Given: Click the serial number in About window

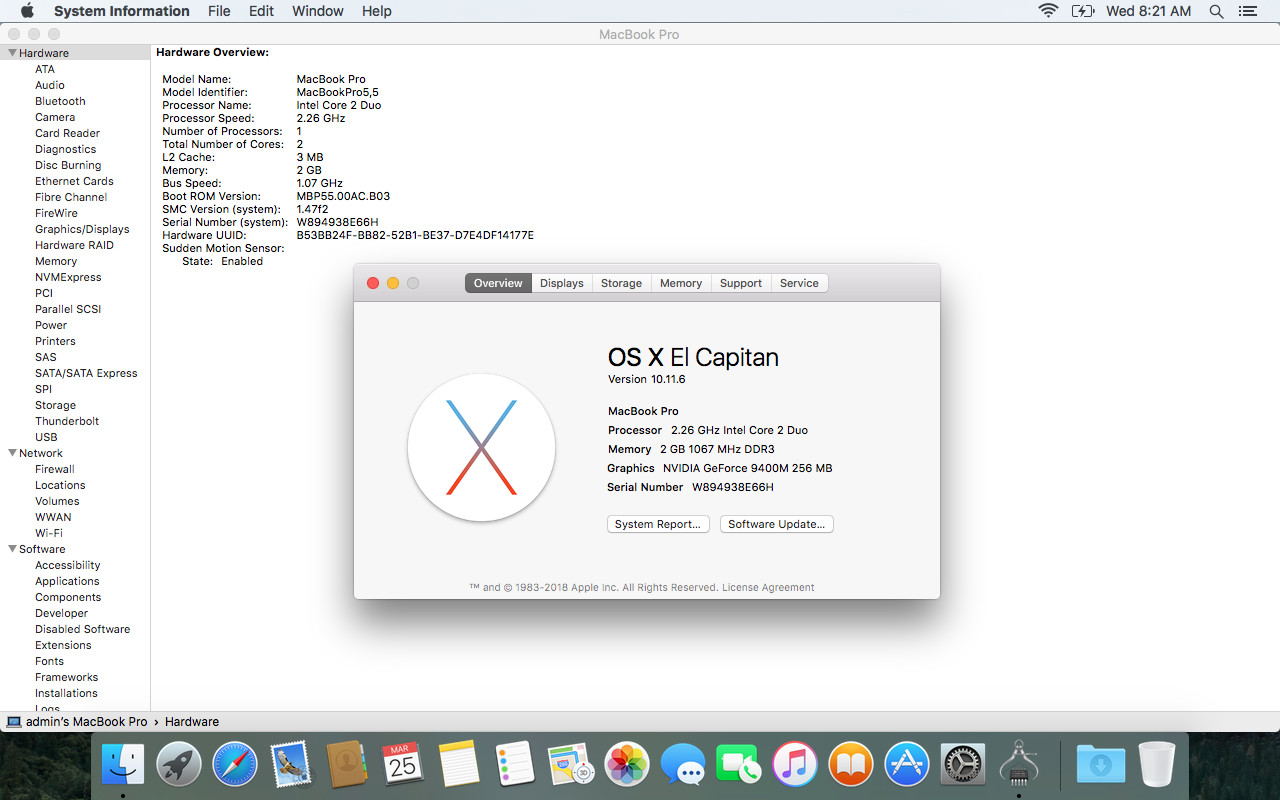Looking at the screenshot, I should click(733, 487).
